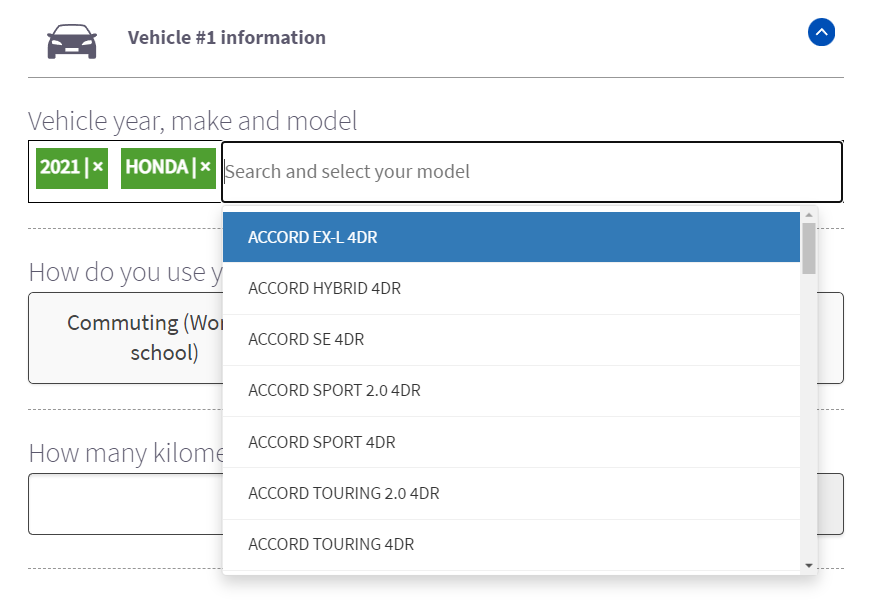Click the car icon beside Vehicle #1

[72, 40]
